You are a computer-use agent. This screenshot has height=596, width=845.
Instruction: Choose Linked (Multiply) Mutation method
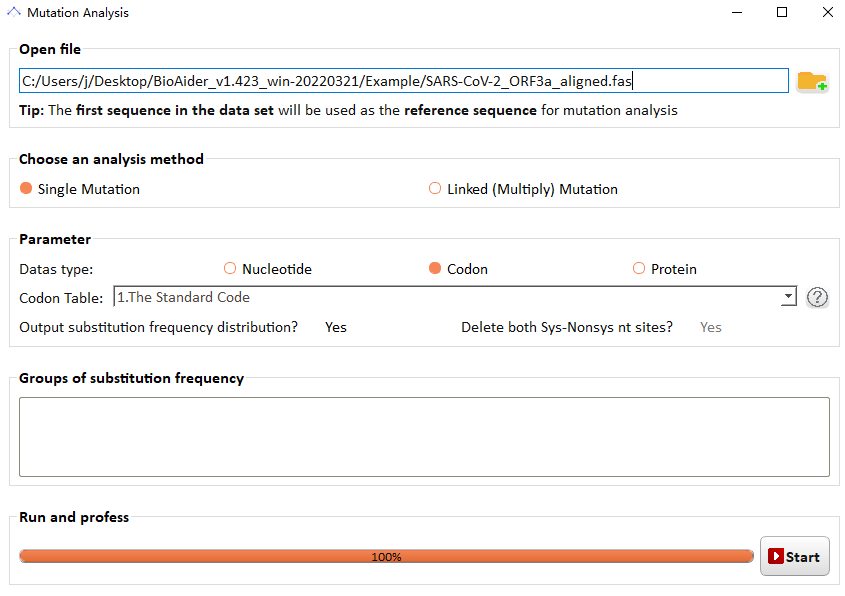click(x=435, y=189)
